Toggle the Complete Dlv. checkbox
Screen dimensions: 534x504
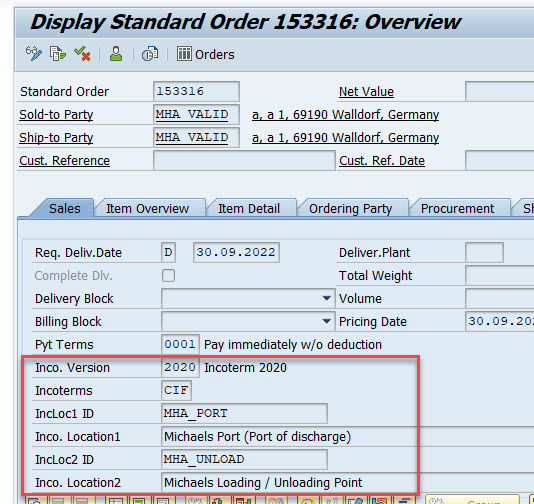click(x=168, y=275)
